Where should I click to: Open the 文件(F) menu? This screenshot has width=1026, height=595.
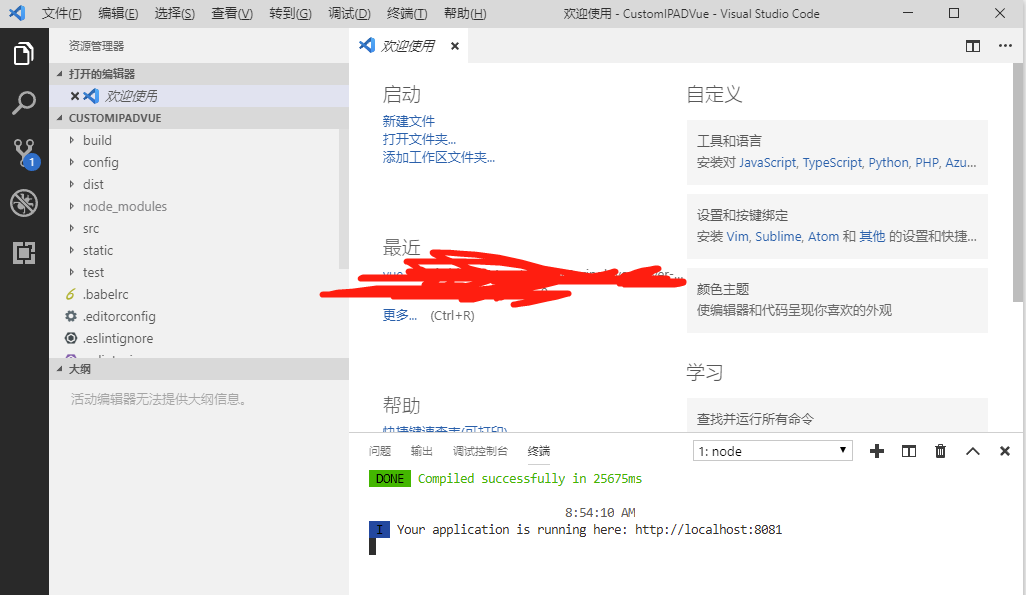click(62, 13)
